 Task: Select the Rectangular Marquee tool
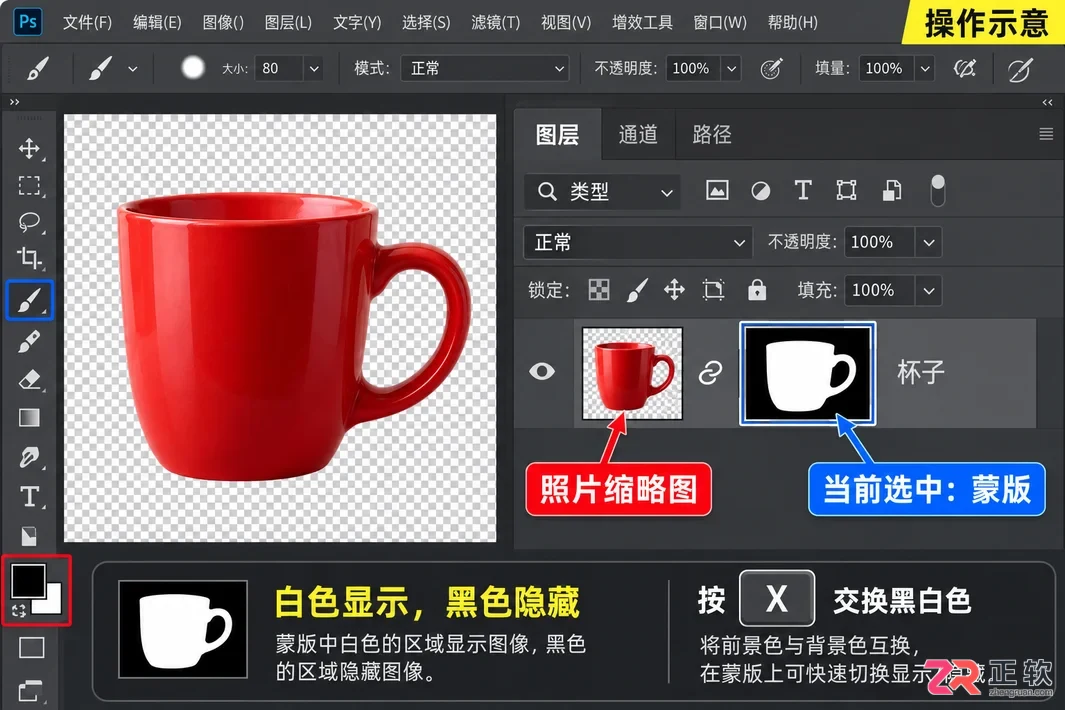29,185
